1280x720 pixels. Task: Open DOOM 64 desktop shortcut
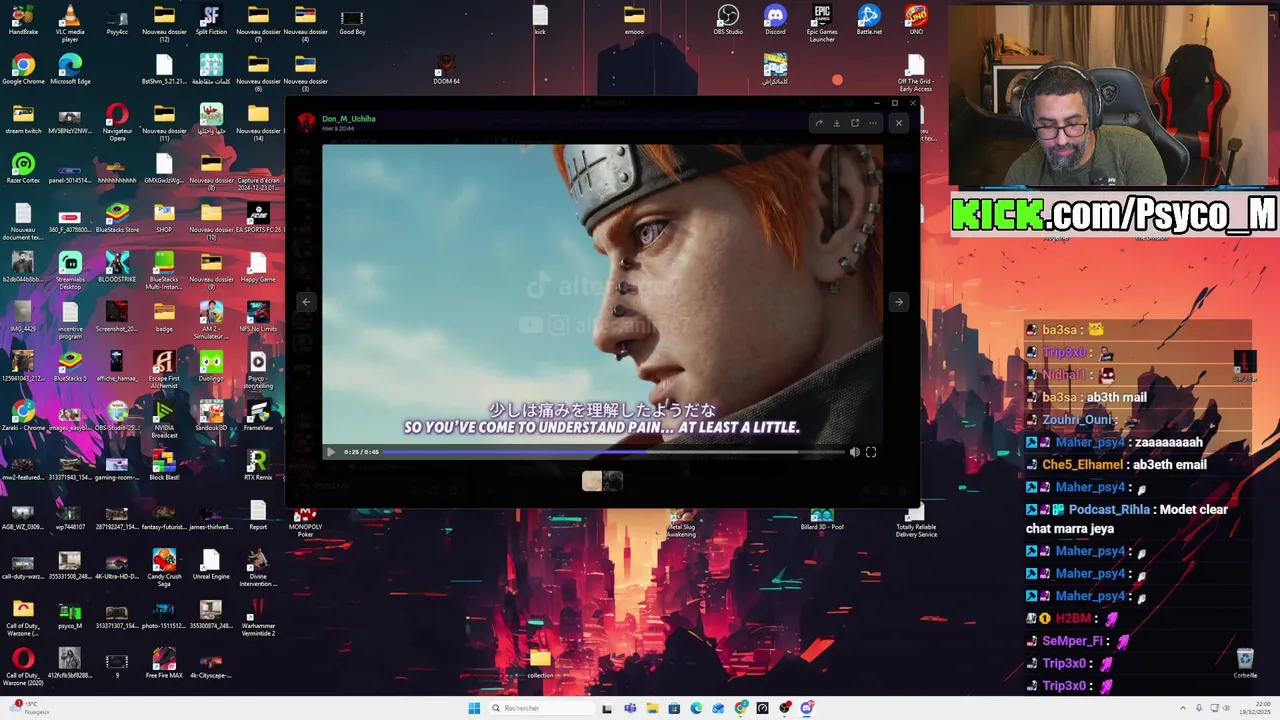click(x=446, y=70)
